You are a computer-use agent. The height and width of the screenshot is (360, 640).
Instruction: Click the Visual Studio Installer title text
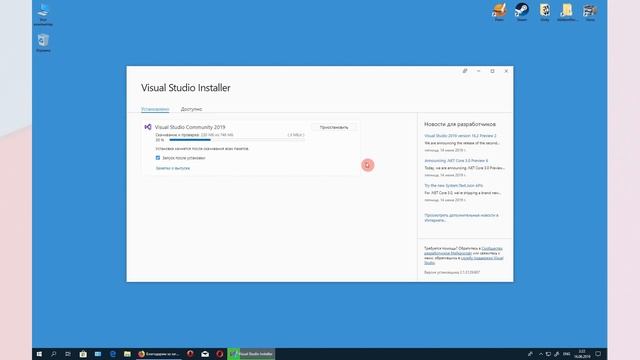(x=186, y=88)
